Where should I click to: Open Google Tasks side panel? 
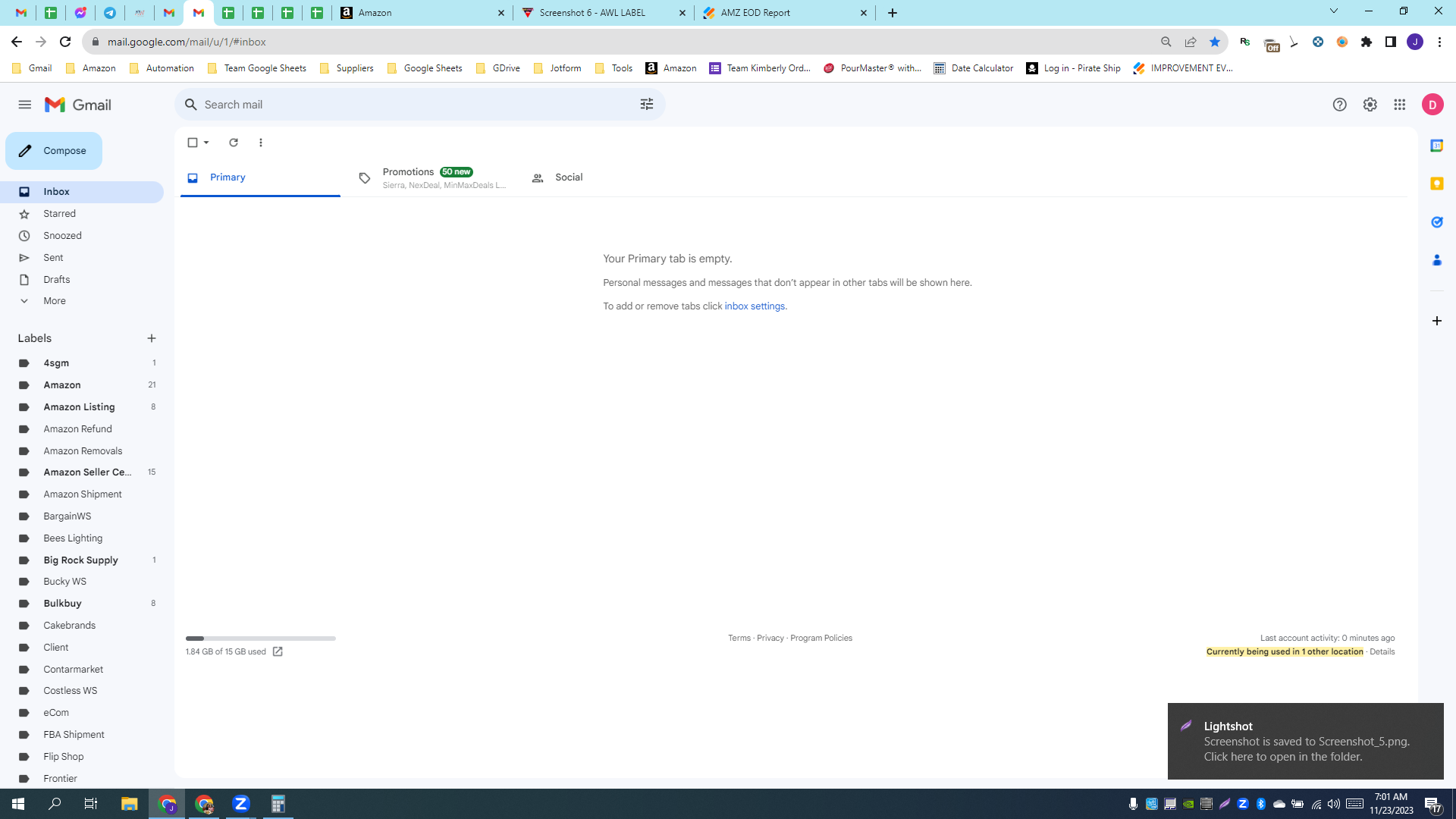pos(1436,222)
